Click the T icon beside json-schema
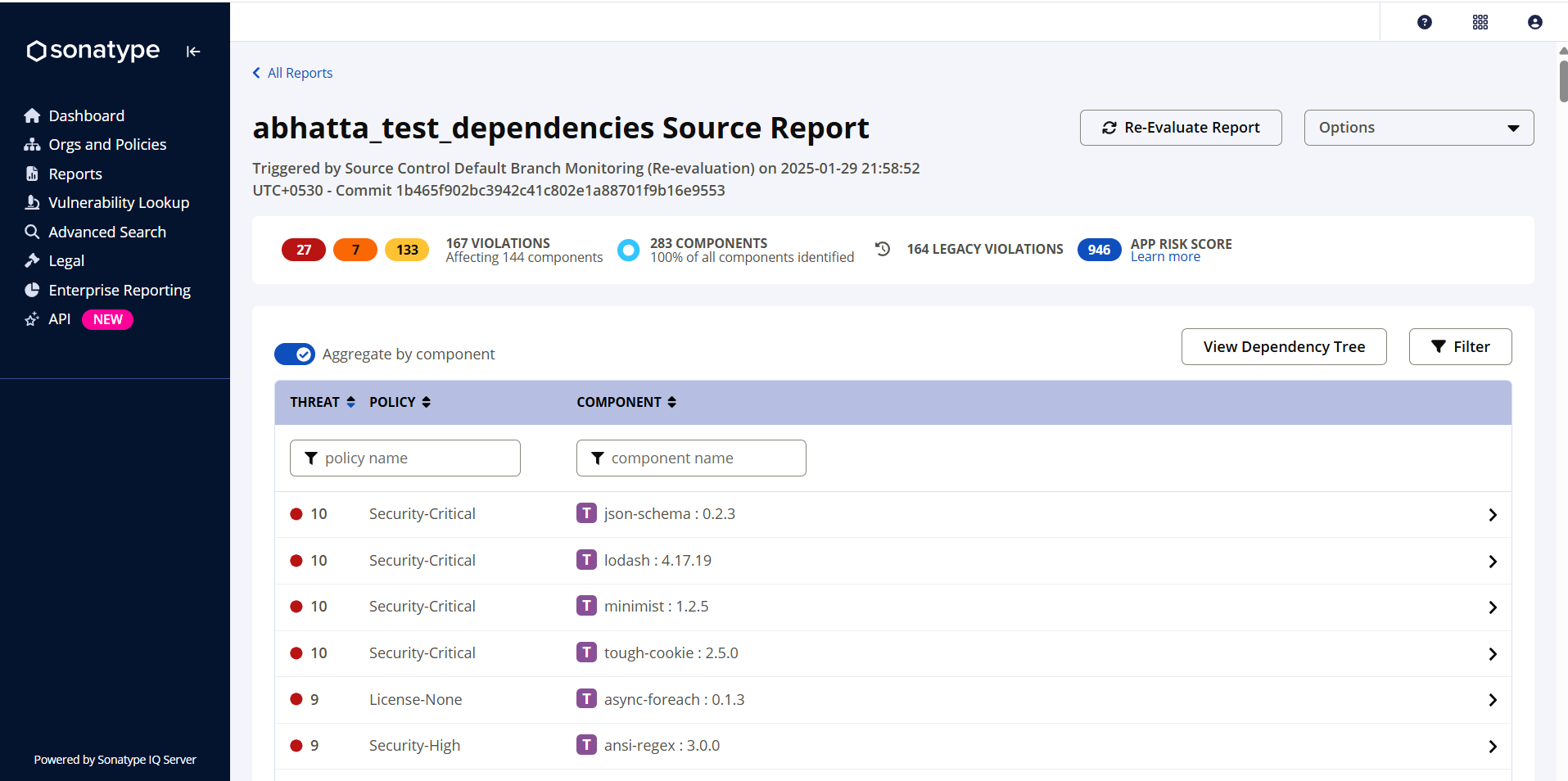Image resolution: width=1568 pixels, height=781 pixels. tap(586, 513)
